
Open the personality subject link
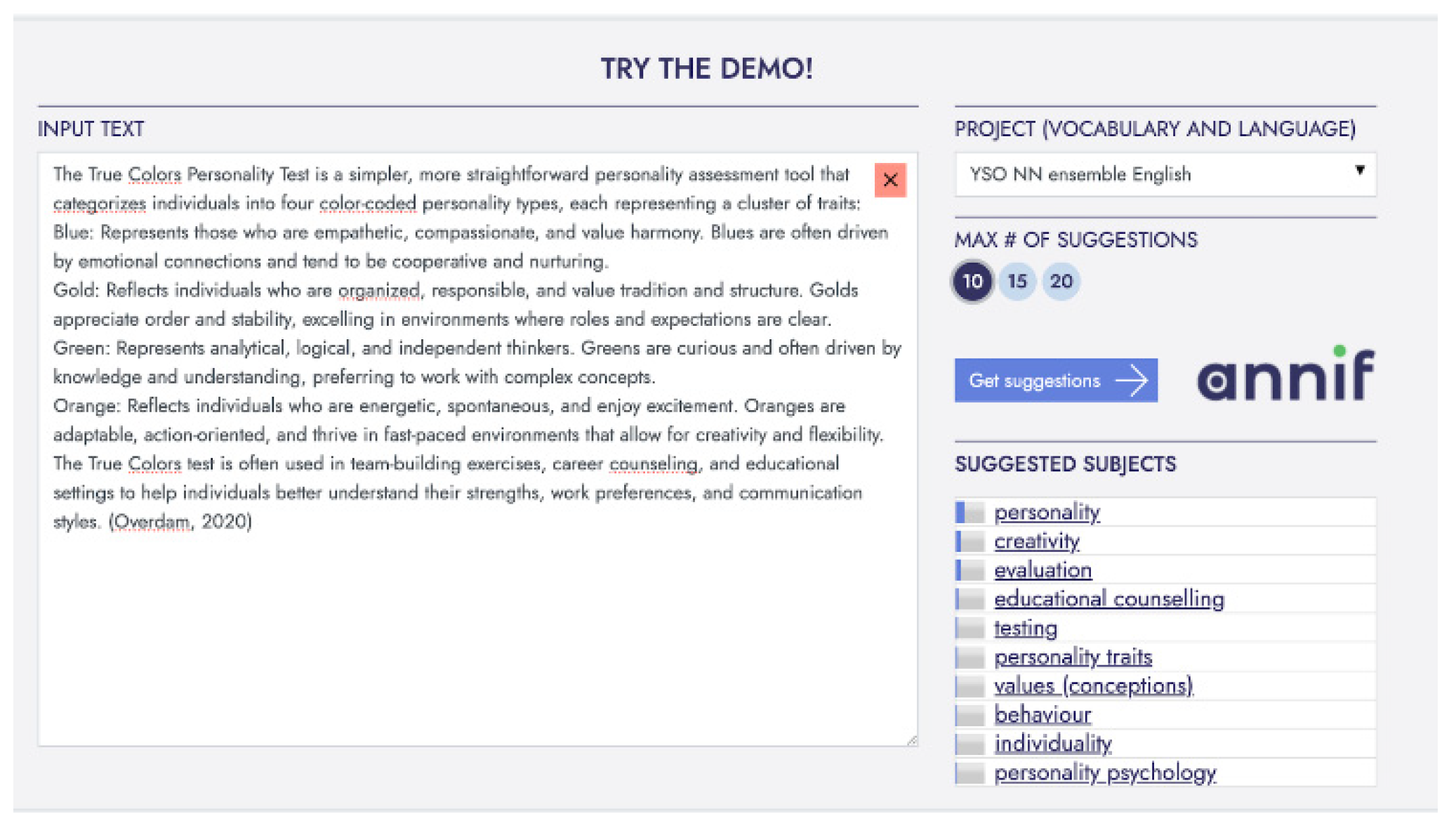[x=1047, y=512]
